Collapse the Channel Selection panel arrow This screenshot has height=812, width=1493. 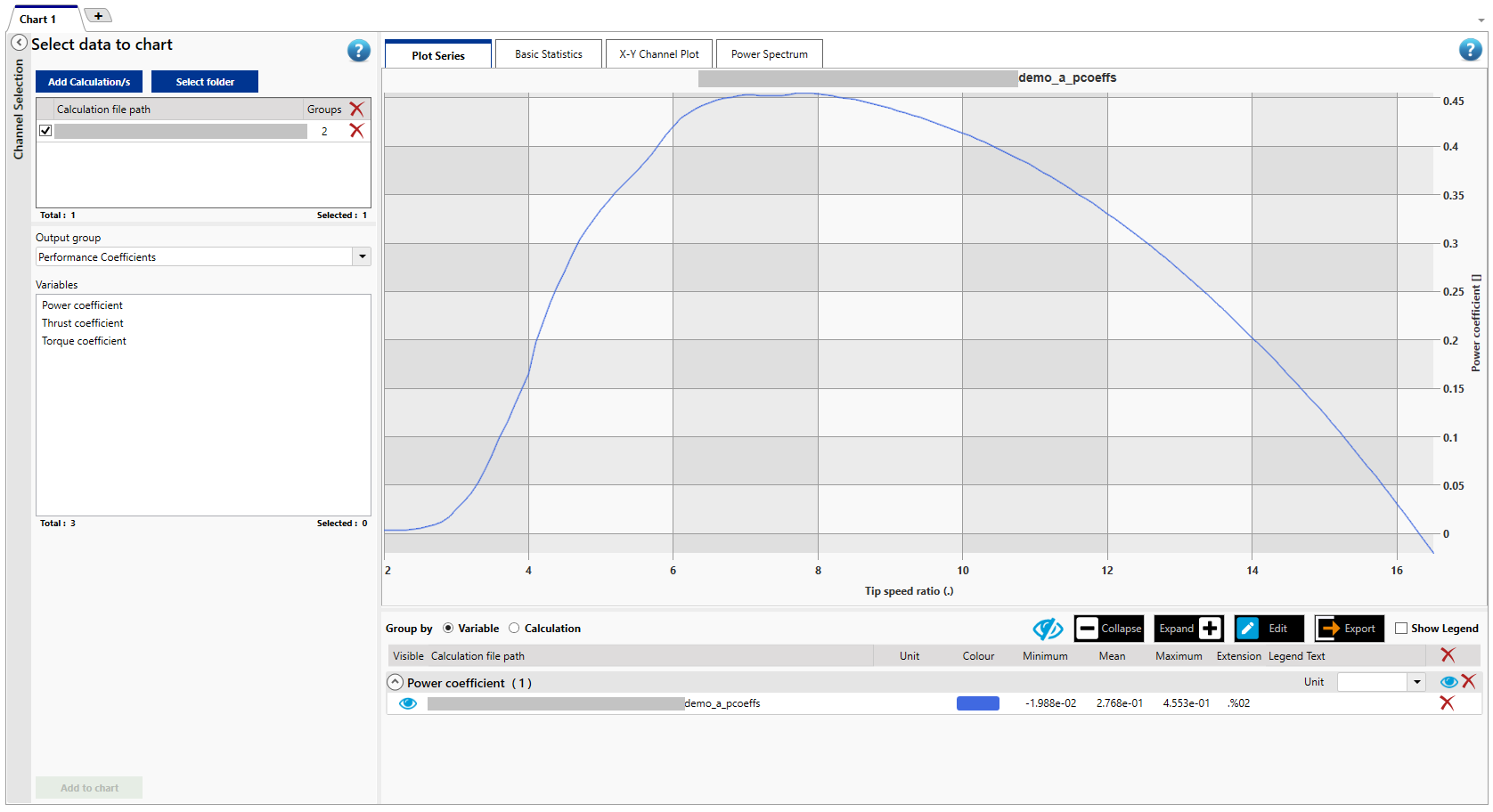19,43
